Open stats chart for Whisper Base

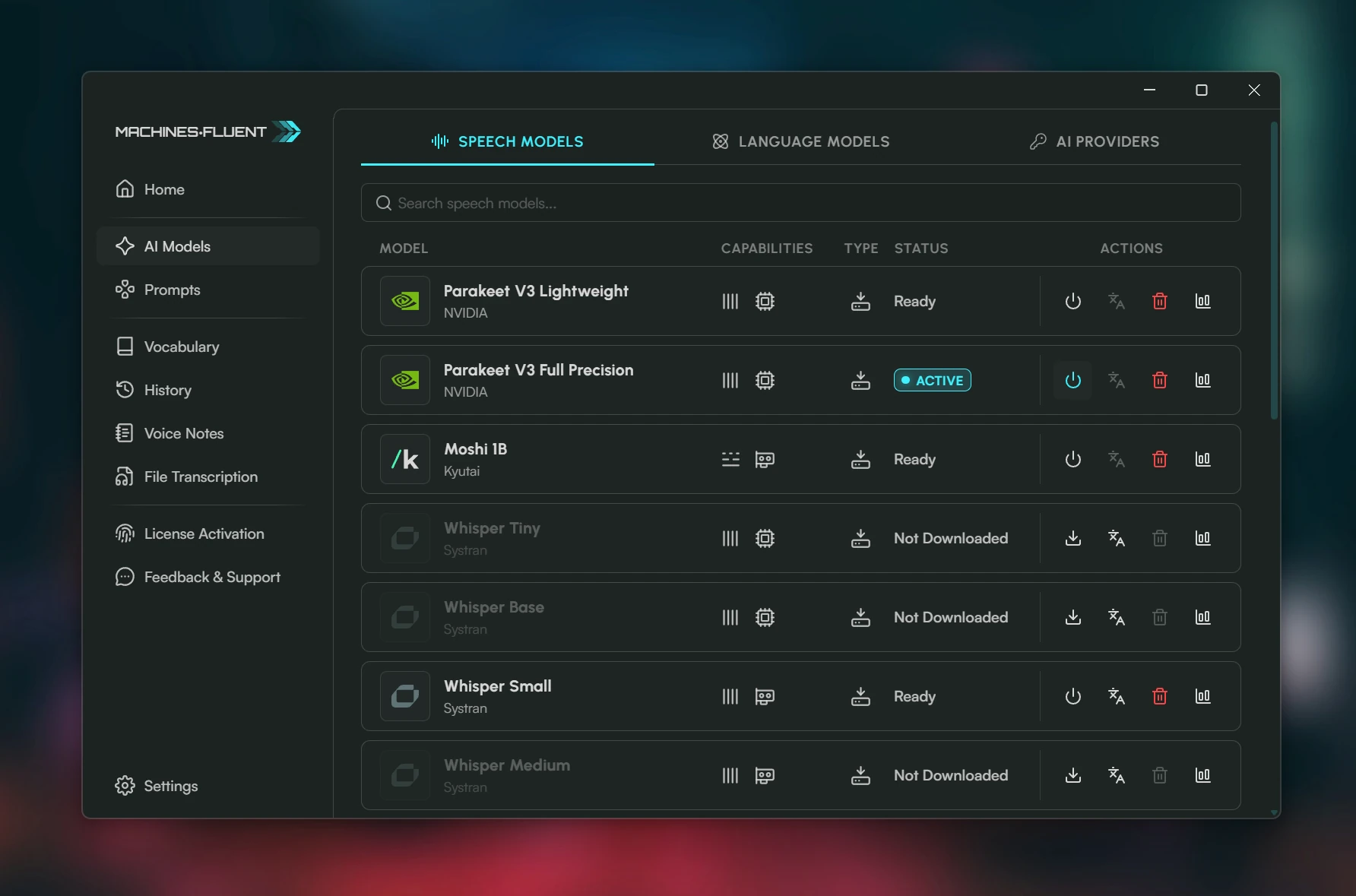[1202, 617]
